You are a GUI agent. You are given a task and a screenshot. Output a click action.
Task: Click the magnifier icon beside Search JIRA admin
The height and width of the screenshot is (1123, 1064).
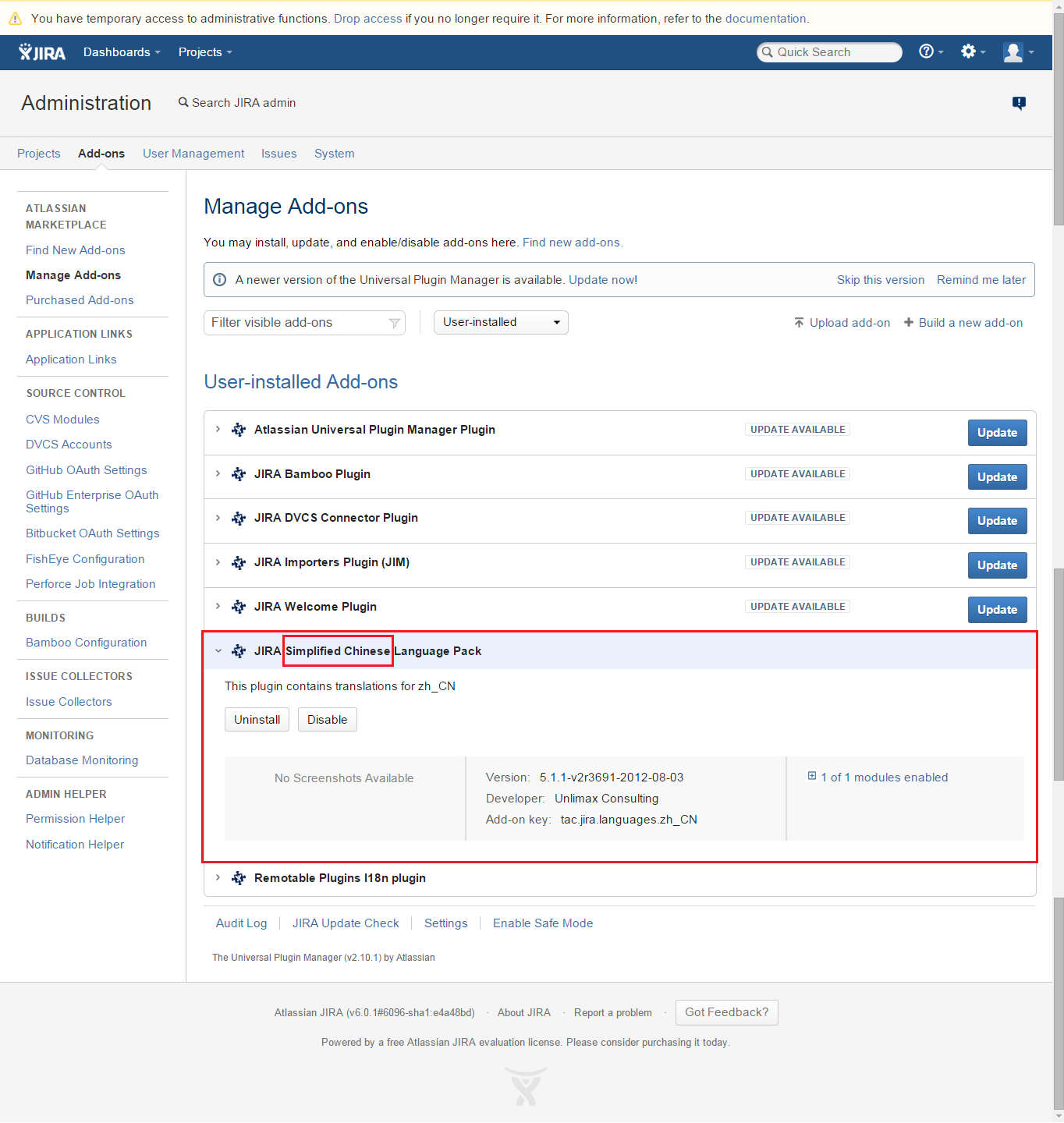pyautogui.click(x=183, y=102)
